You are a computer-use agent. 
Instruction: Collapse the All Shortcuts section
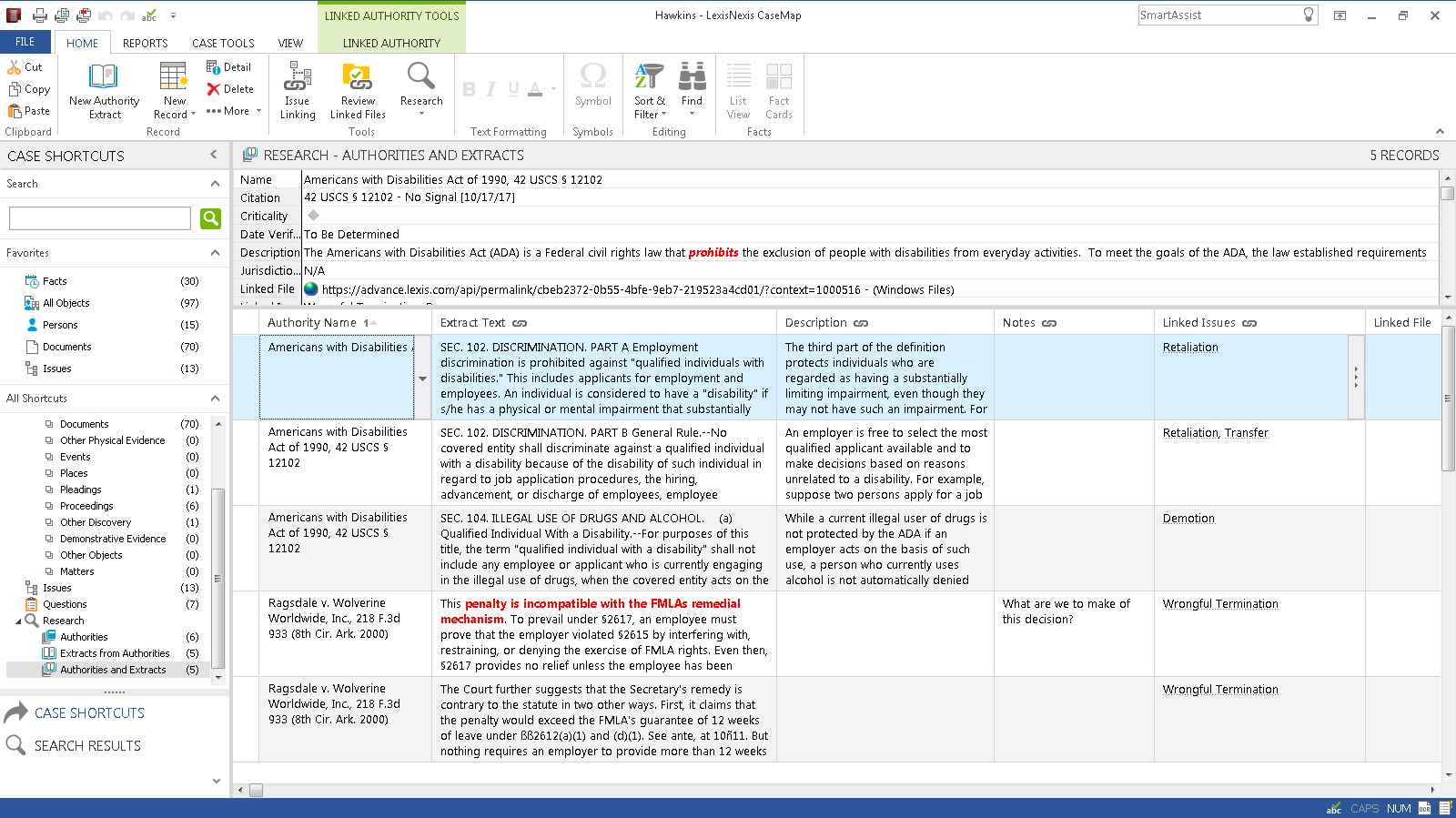tap(216, 399)
